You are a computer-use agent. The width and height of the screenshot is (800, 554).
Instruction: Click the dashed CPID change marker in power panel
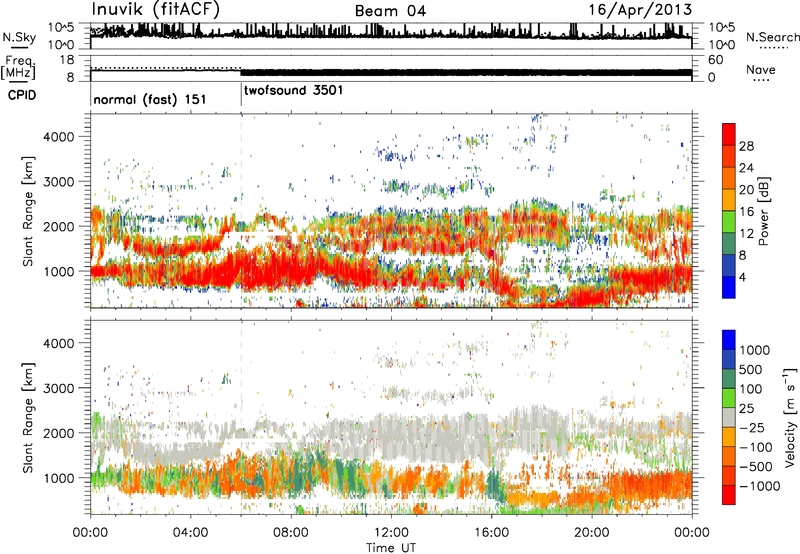(x=241, y=211)
